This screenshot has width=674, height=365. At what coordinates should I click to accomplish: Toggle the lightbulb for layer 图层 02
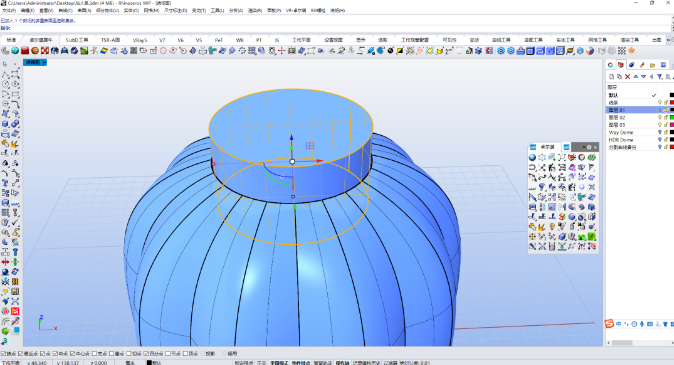click(x=660, y=117)
